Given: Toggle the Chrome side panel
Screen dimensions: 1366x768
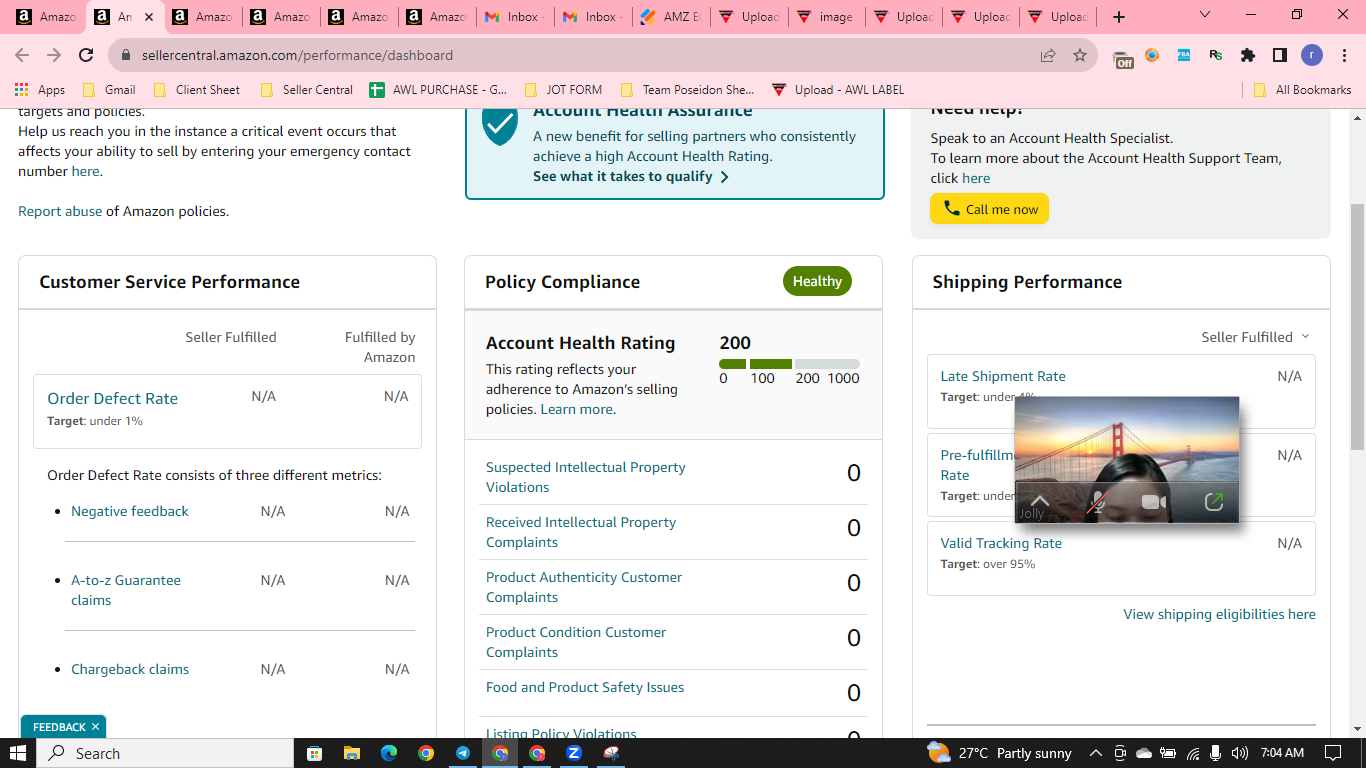Looking at the screenshot, I should click(1280, 55).
